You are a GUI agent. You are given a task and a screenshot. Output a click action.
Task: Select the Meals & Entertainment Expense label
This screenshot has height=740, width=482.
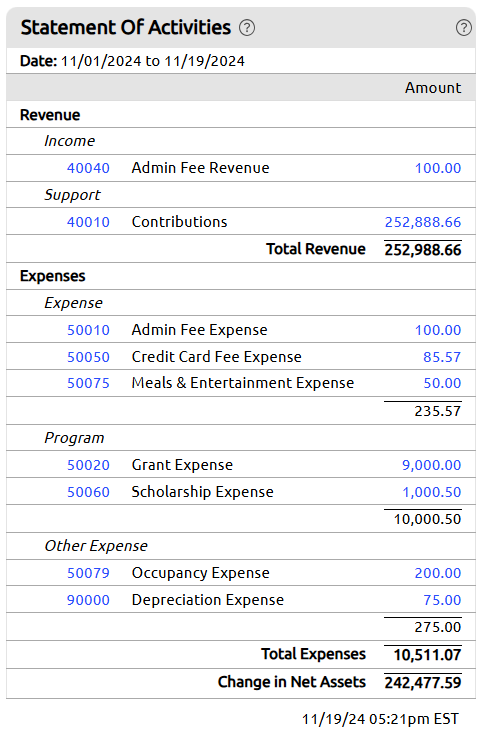coord(243,382)
